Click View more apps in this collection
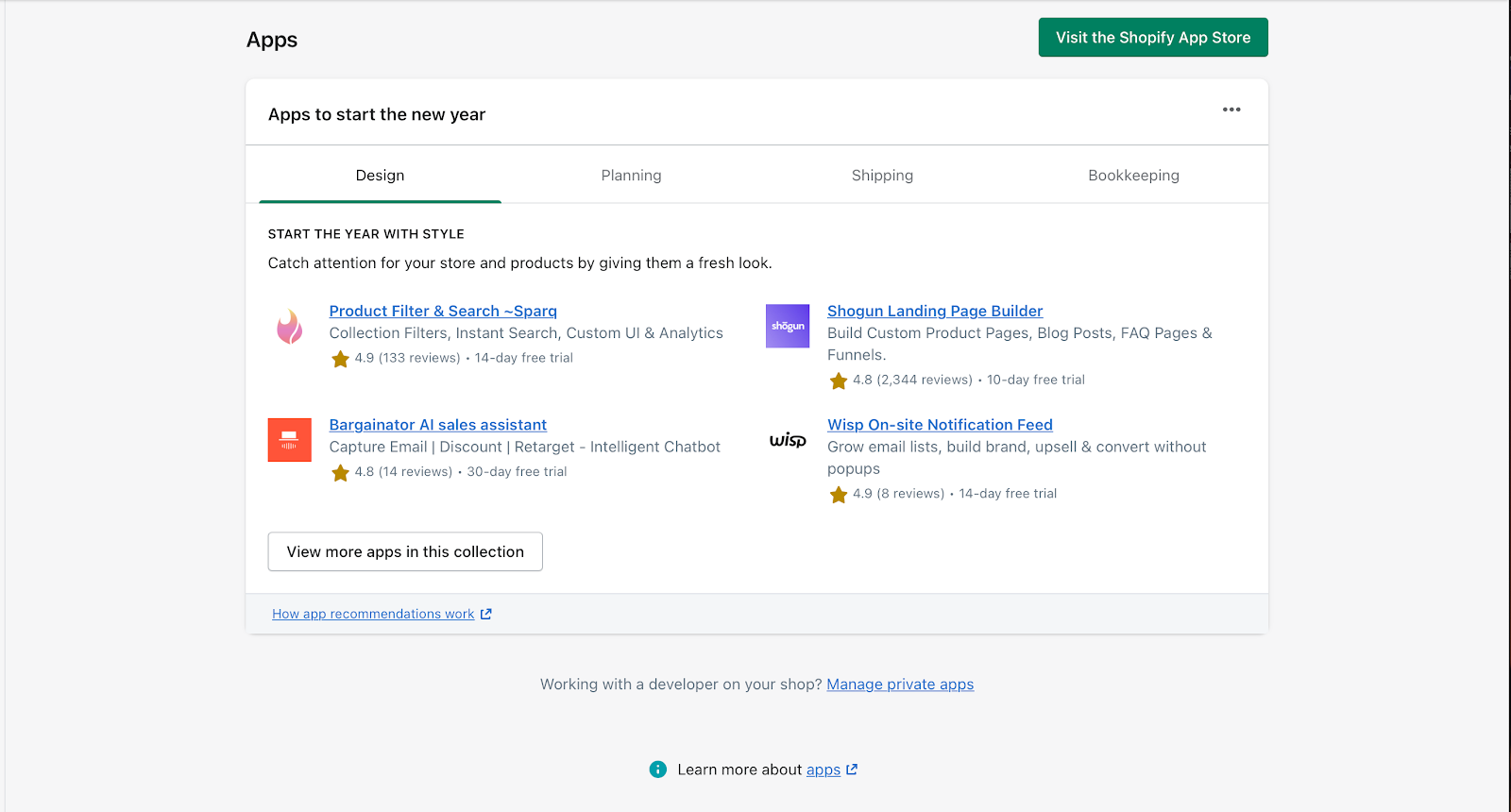The width and height of the screenshot is (1511, 812). coord(405,551)
